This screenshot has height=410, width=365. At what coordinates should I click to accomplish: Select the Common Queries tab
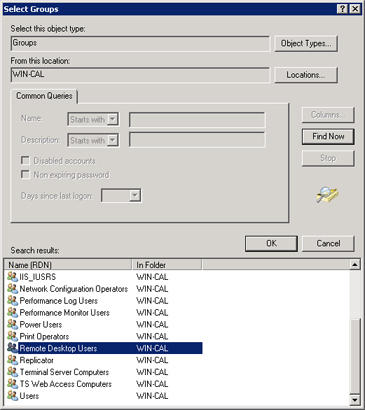[x=44, y=96]
